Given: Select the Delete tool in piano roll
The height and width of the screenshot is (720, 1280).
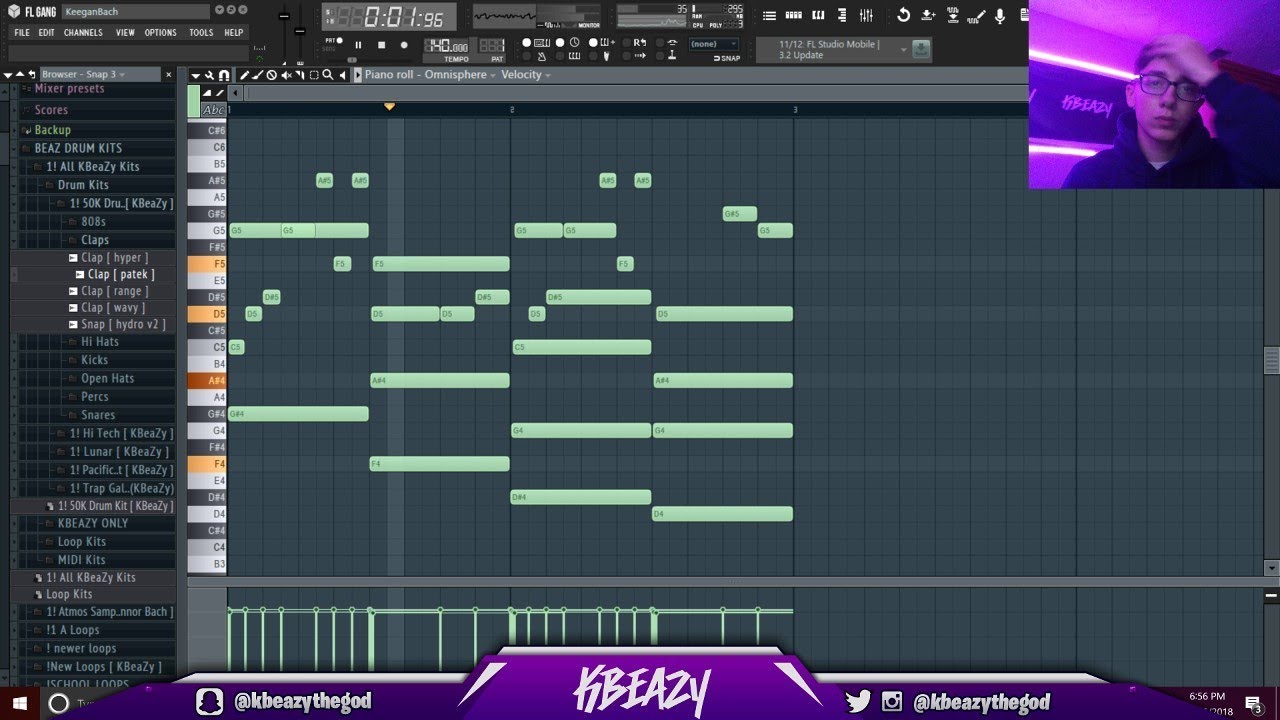Looking at the screenshot, I should [x=272, y=75].
